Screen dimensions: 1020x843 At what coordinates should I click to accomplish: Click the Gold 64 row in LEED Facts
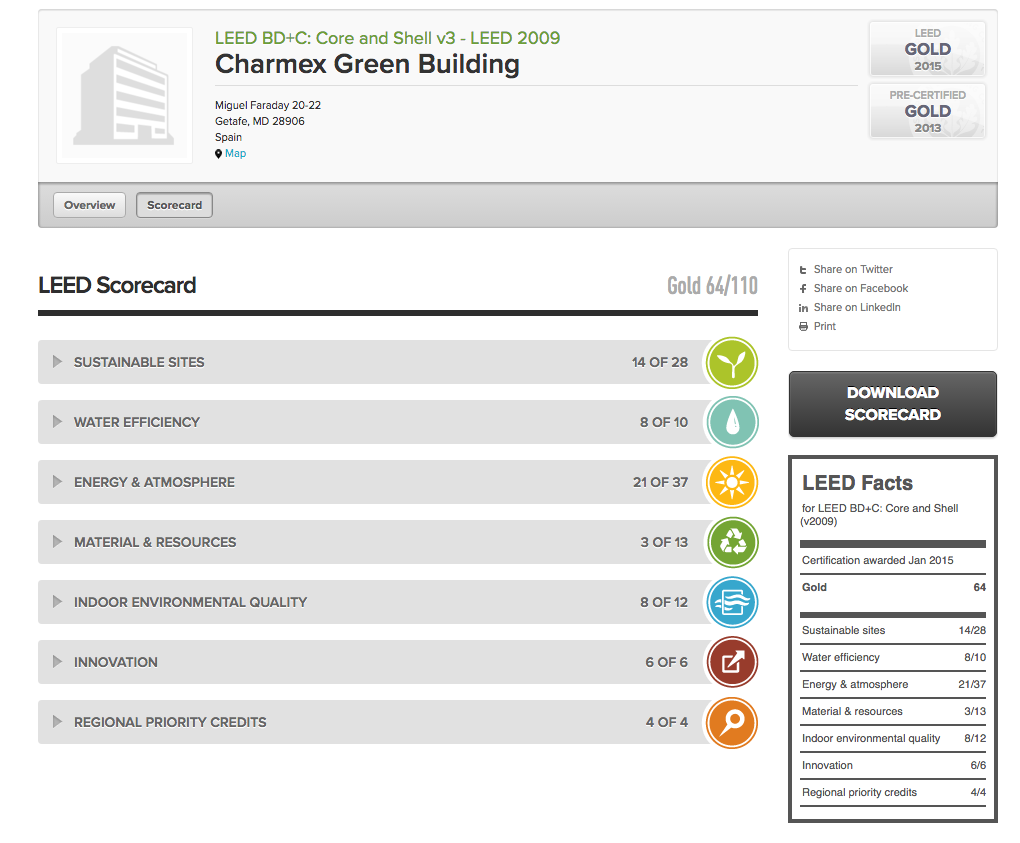click(893, 587)
